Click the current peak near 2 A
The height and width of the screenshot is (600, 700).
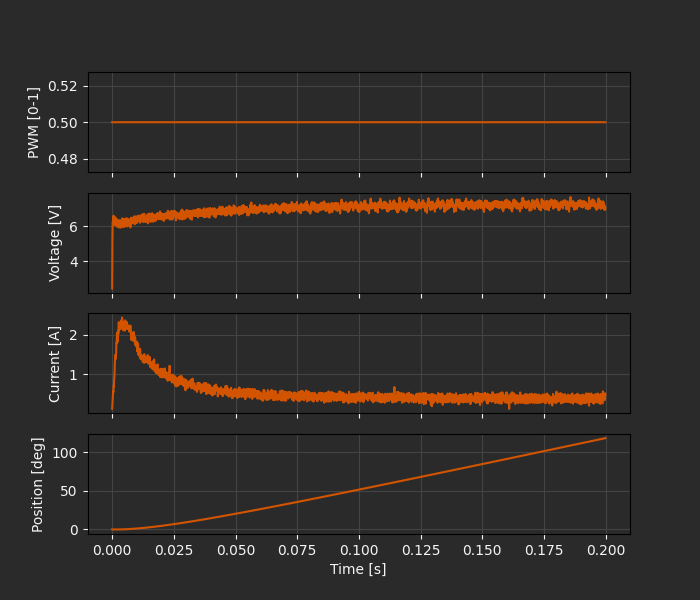(122, 322)
